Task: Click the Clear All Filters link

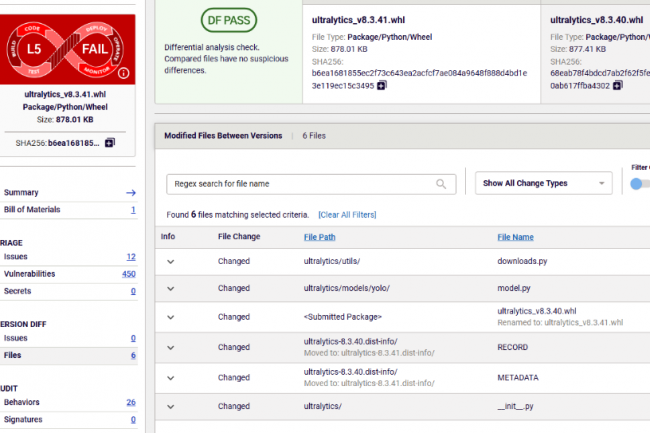Action: click(347, 215)
